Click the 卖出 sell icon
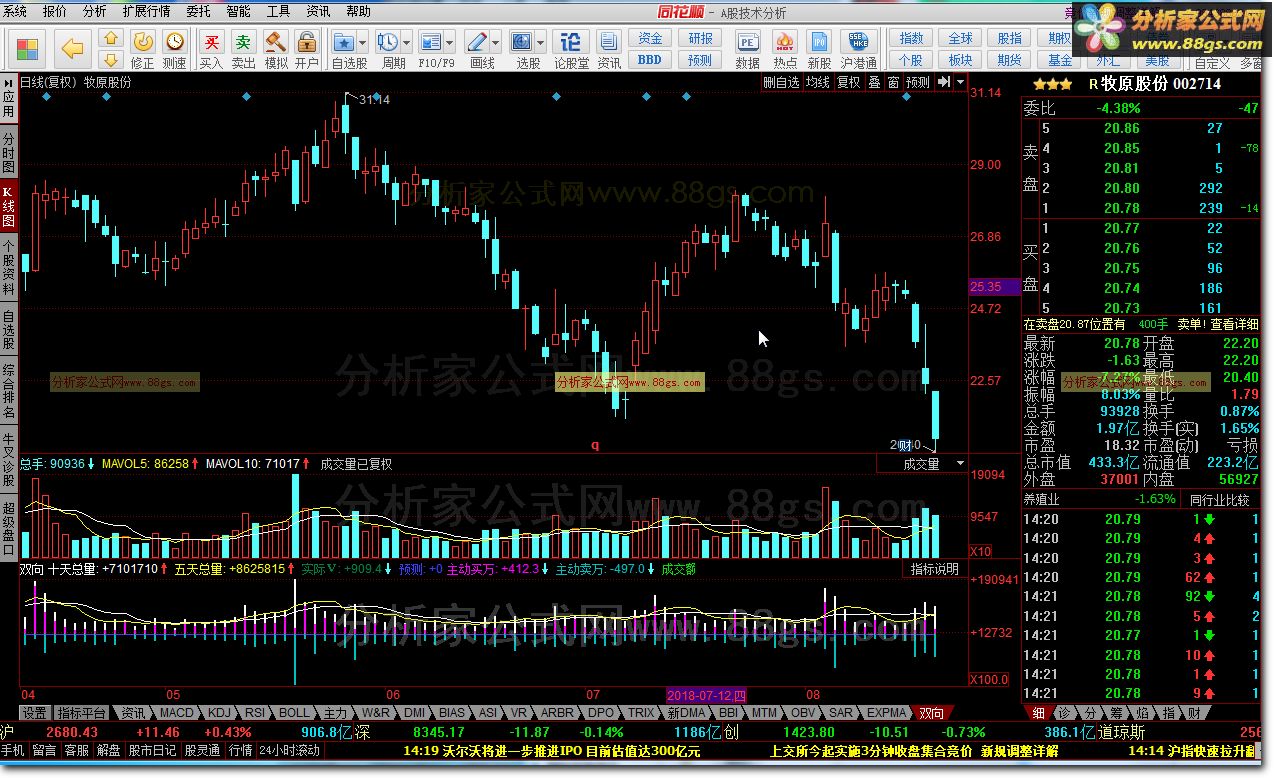The image size is (1274, 778). coord(243,48)
